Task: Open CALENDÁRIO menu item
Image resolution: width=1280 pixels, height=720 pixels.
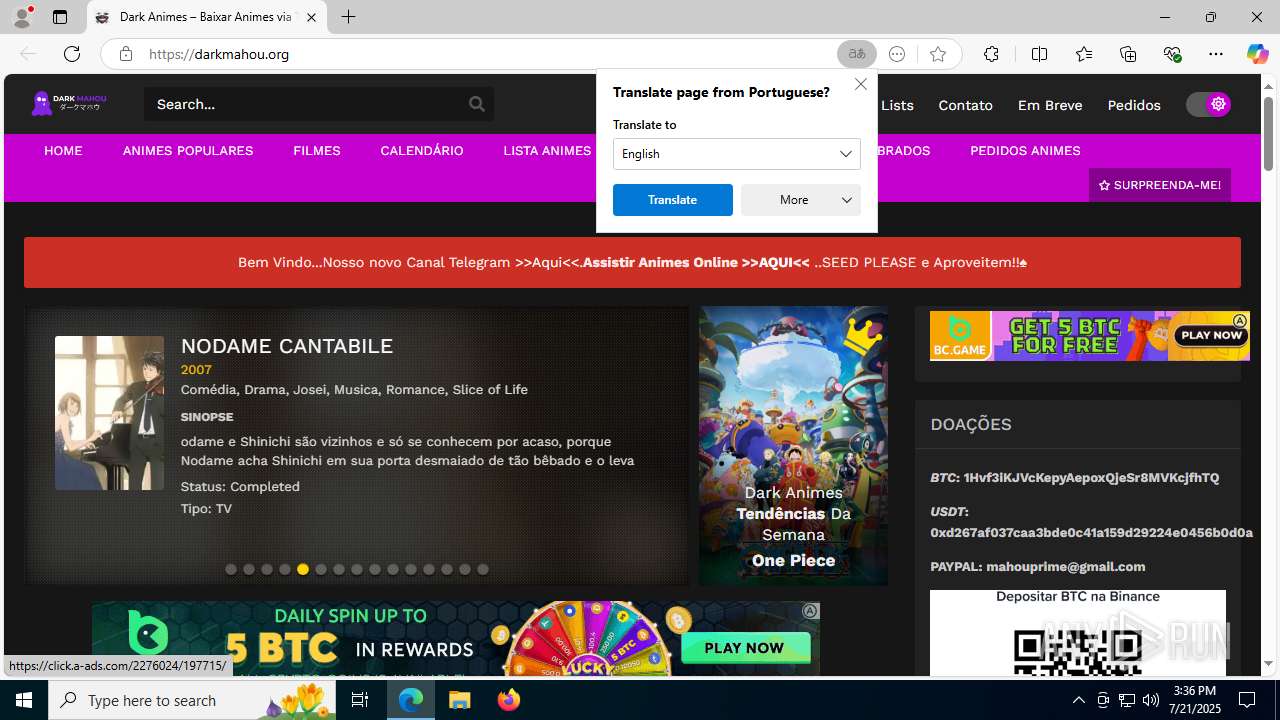Action: tap(422, 151)
